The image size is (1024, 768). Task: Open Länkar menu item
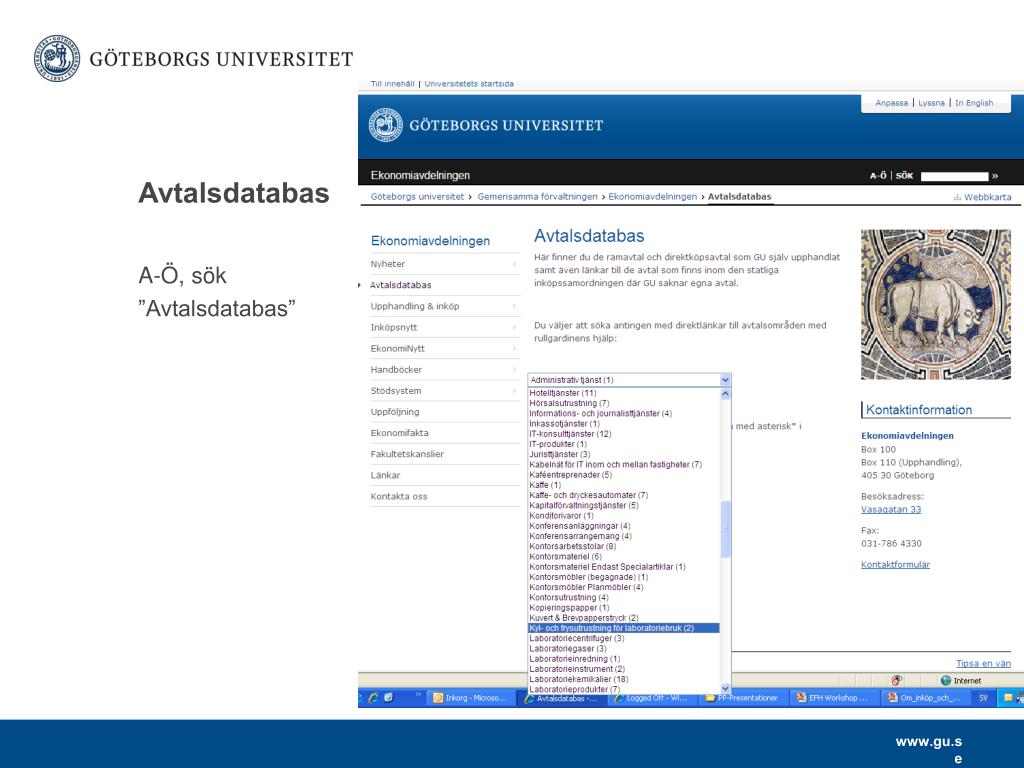[385, 475]
